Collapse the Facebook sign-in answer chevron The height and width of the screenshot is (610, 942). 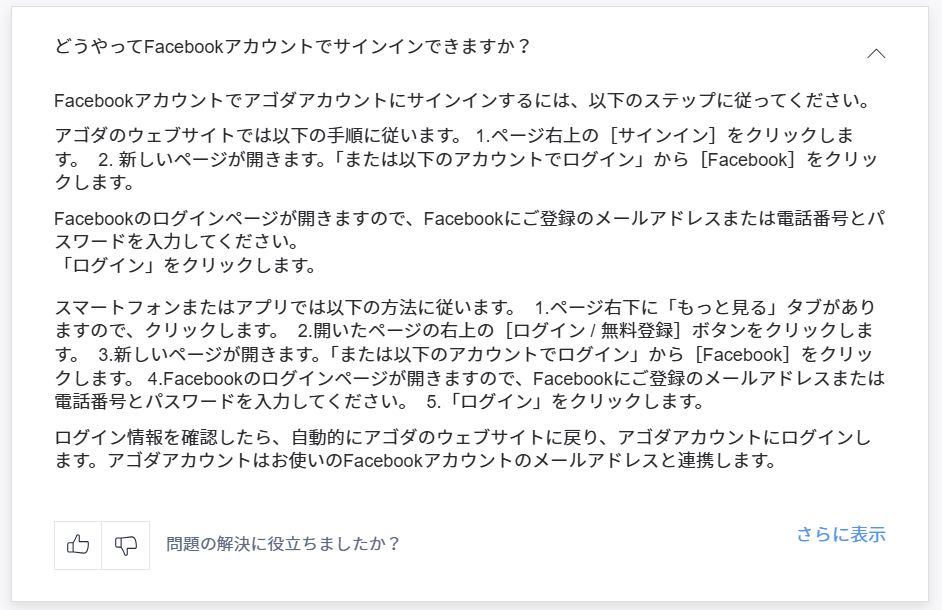coord(876,54)
